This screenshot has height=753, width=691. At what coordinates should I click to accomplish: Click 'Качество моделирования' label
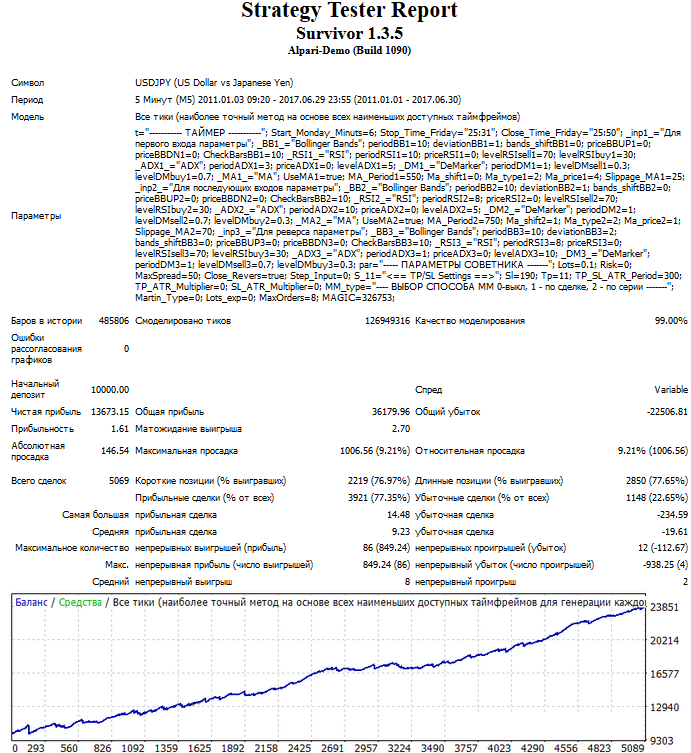pyautogui.click(x=470, y=321)
